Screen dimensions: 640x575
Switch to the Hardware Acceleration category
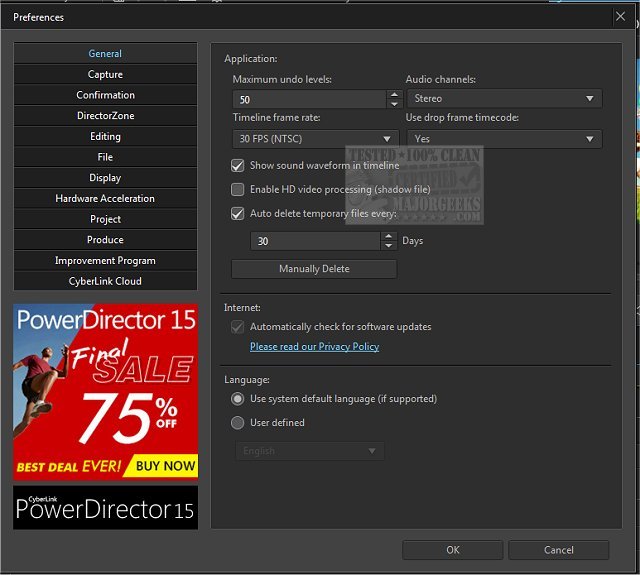pos(105,198)
